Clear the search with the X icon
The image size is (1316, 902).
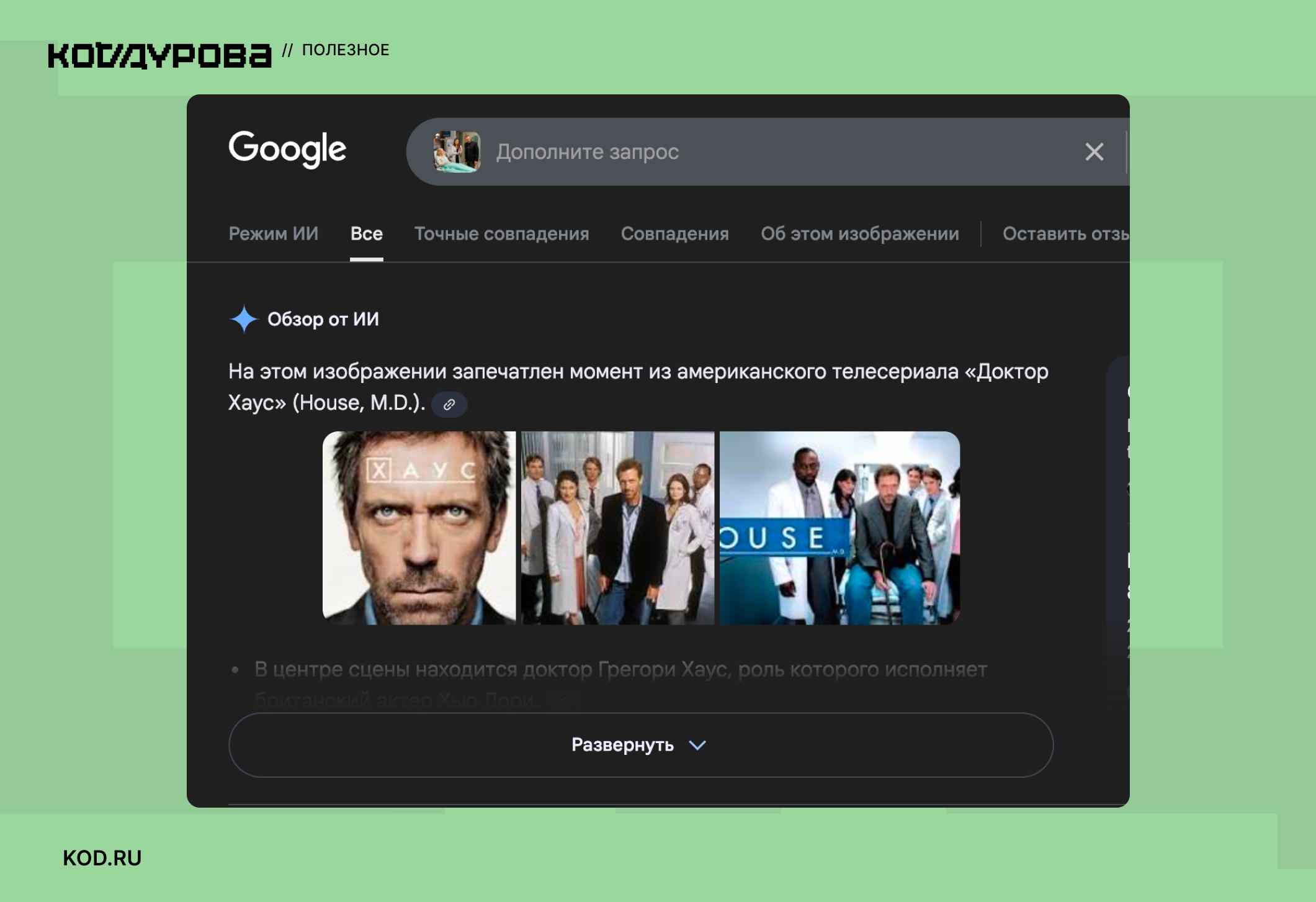pyautogui.click(x=1094, y=152)
